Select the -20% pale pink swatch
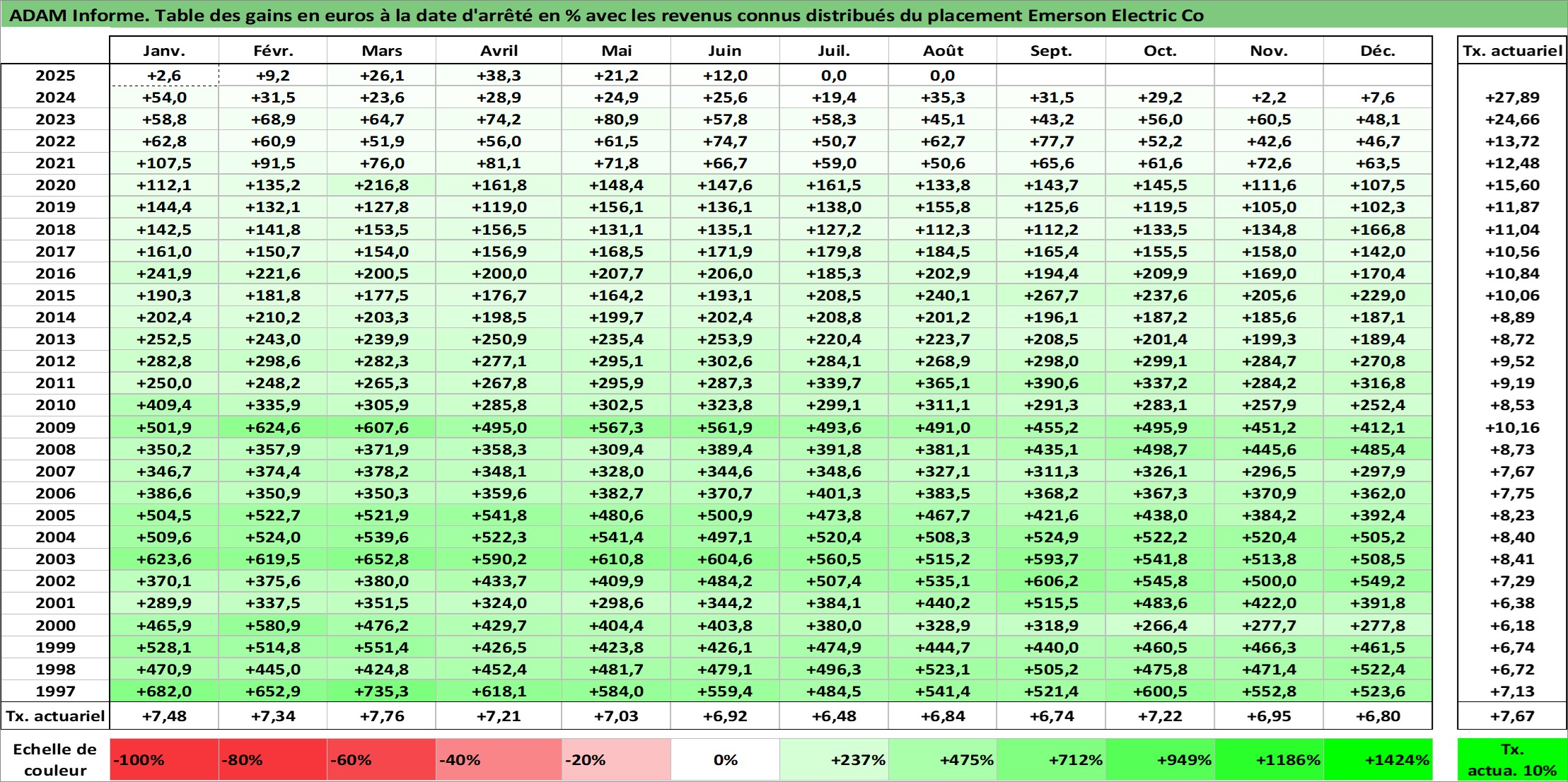1568x782 pixels. pos(616,760)
